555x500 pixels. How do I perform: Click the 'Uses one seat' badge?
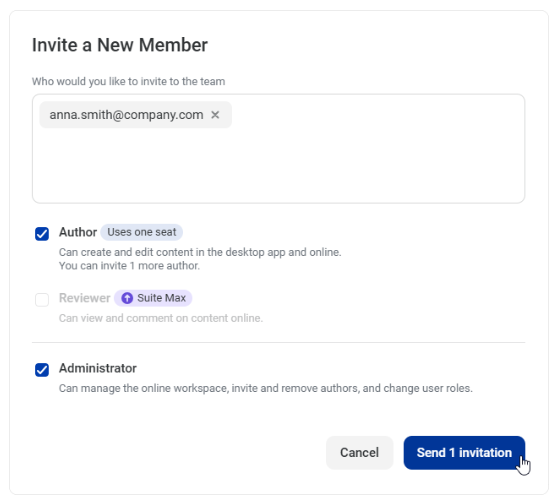click(x=142, y=232)
